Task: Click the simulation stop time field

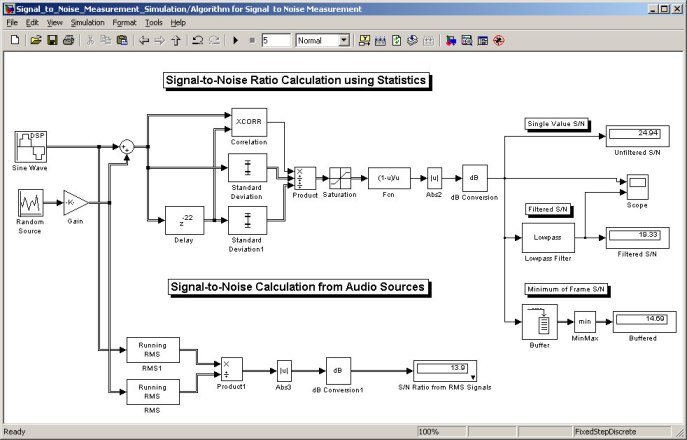Action: tap(276, 40)
